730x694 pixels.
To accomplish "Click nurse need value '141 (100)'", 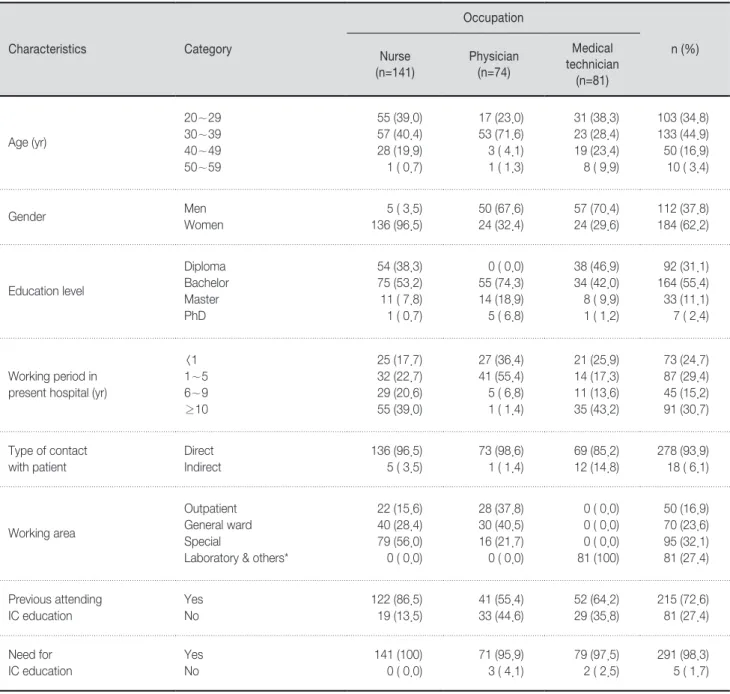I will point(398,654).
